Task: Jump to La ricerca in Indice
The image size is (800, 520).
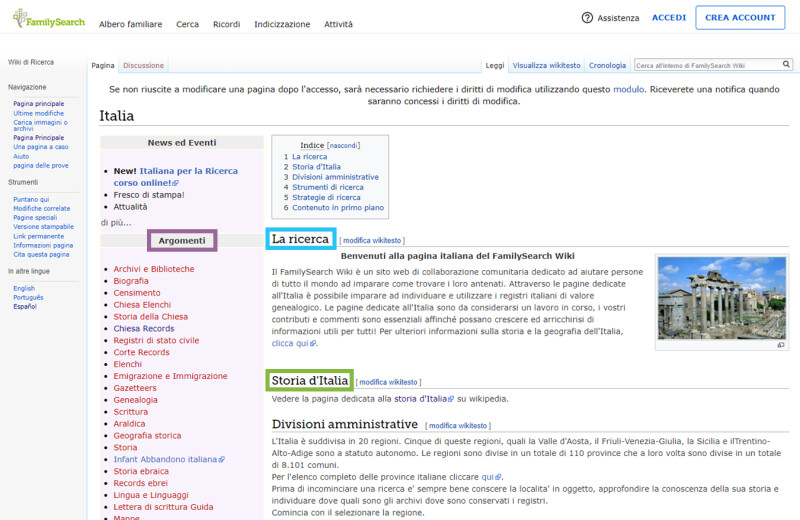Action: [x=310, y=157]
